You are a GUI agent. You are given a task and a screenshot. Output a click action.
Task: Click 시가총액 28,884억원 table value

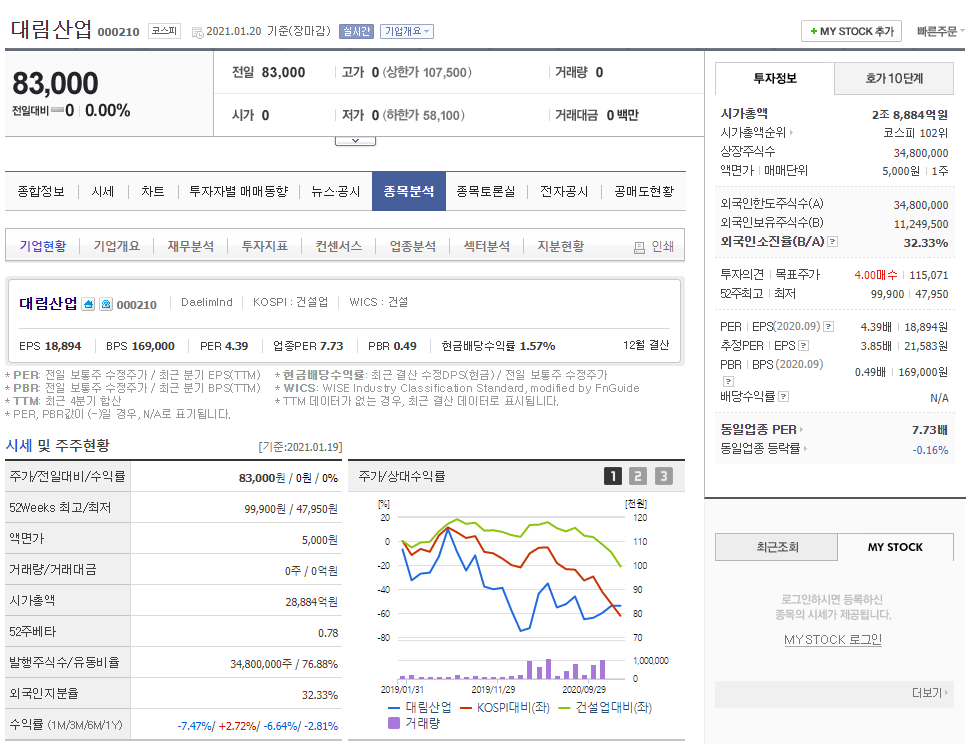coord(311,602)
